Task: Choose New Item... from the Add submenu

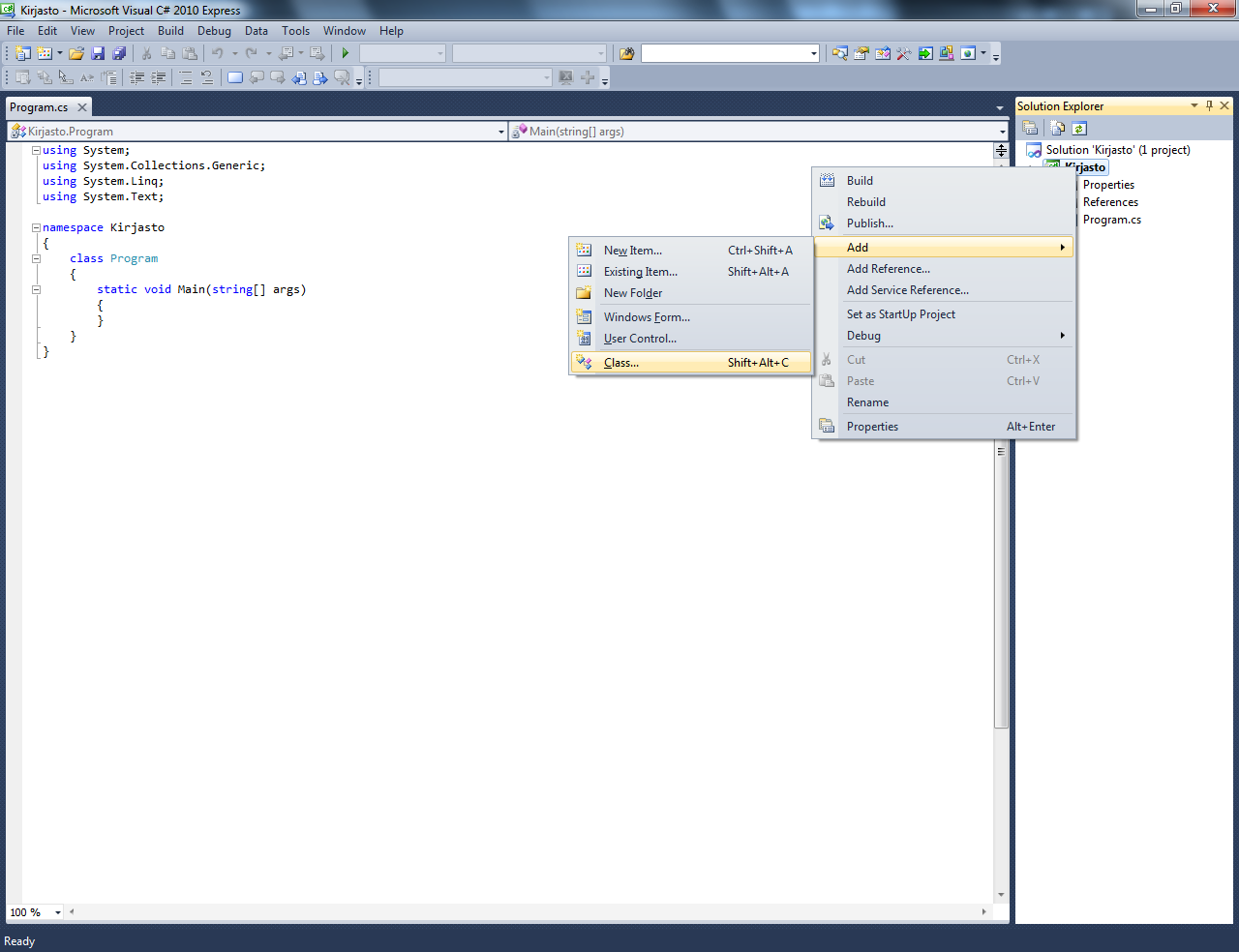Action: click(691, 251)
